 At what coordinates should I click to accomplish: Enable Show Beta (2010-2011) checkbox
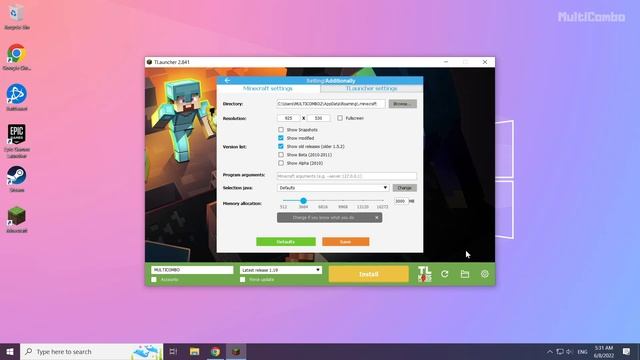(281, 155)
